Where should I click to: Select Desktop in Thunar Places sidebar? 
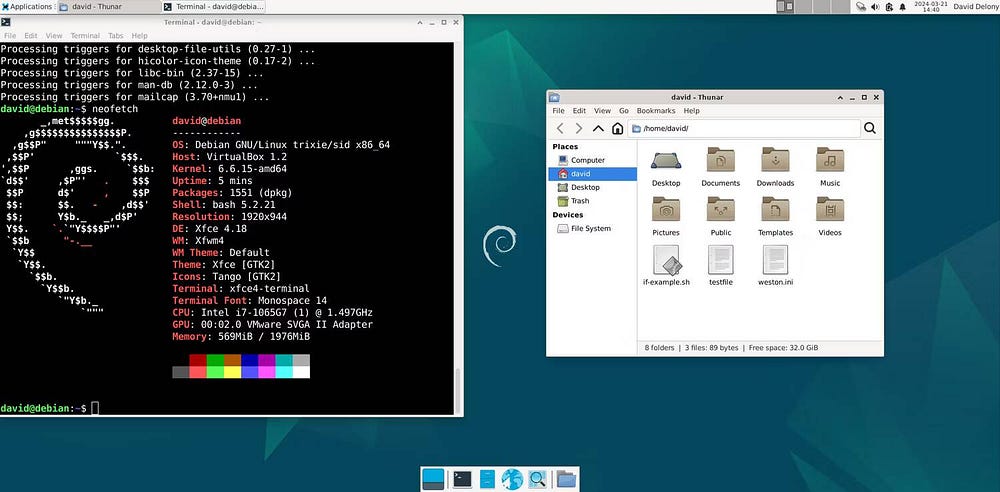tap(592, 187)
